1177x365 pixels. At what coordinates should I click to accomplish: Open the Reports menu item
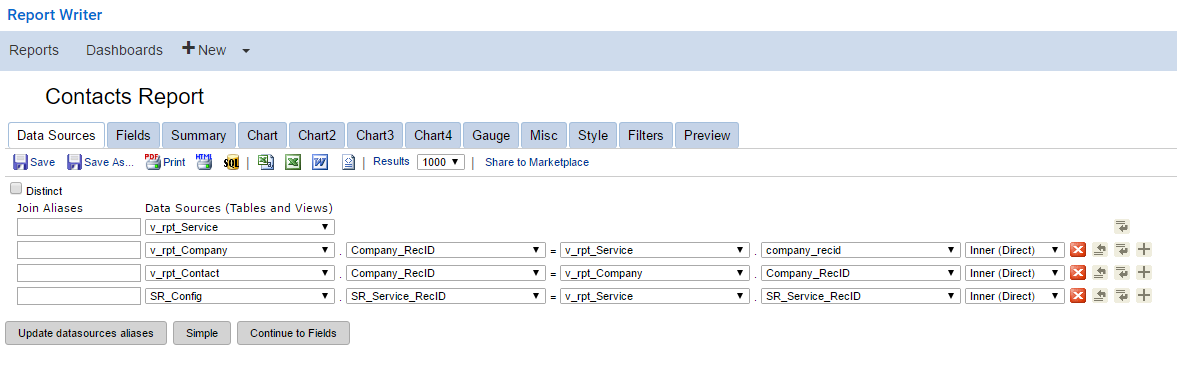coord(34,50)
